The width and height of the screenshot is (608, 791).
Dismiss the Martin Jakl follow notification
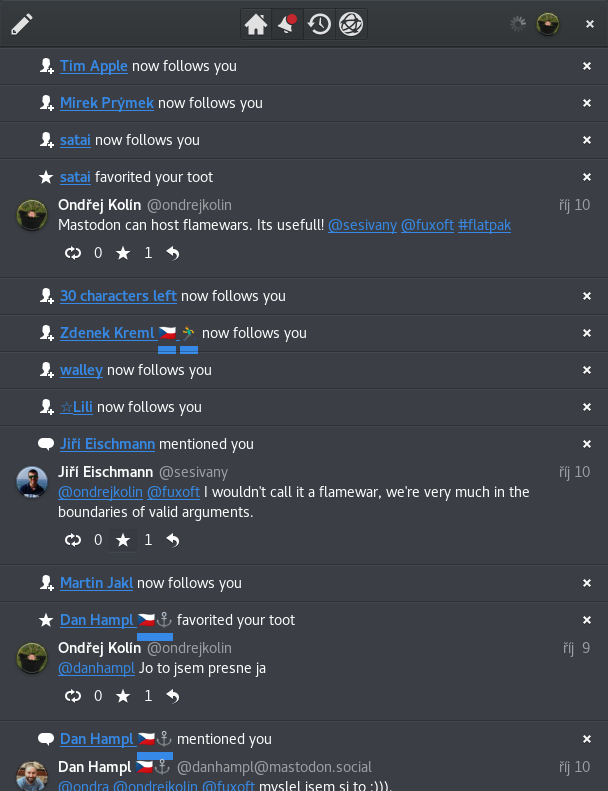tap(587, 583)
